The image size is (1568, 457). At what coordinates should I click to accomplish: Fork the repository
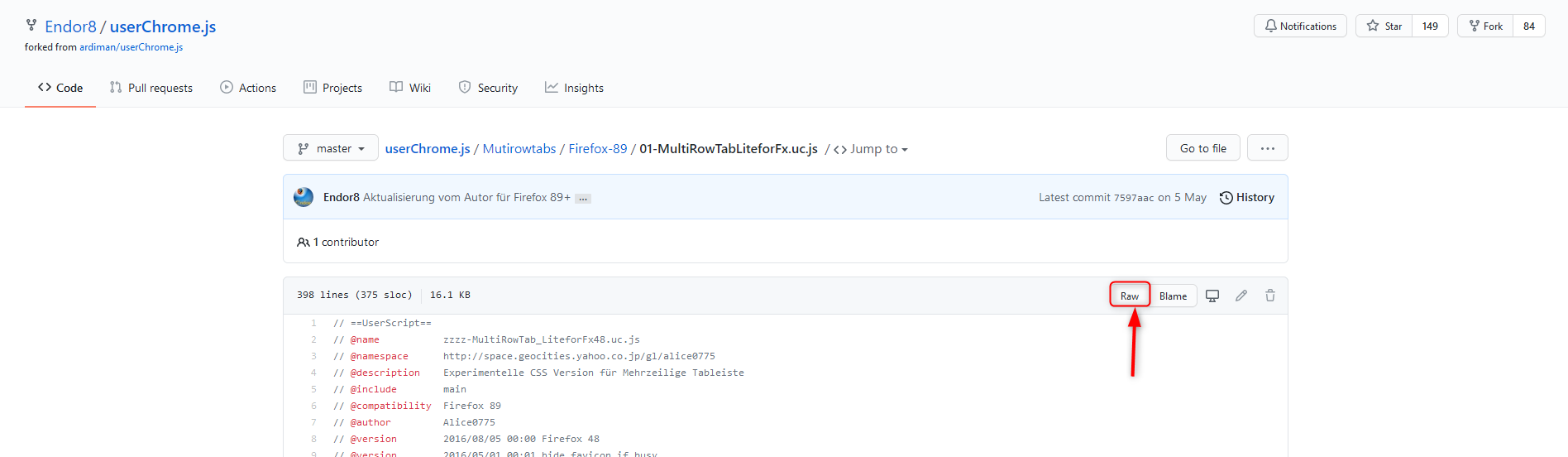(x=1485, y=26)
